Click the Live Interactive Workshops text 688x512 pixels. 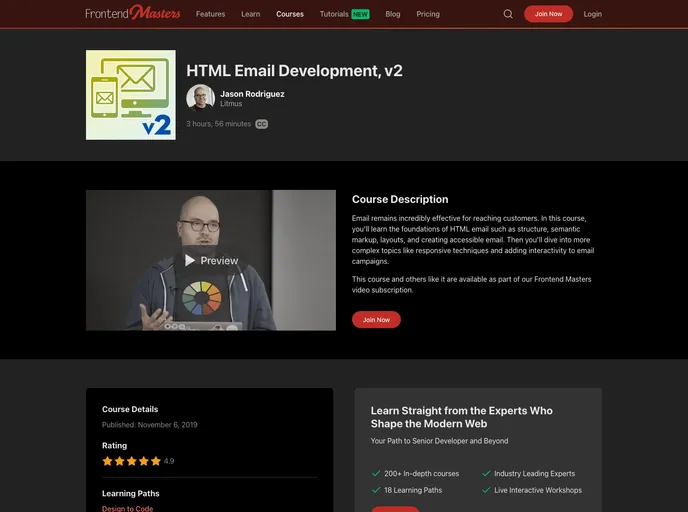point(538,491)
